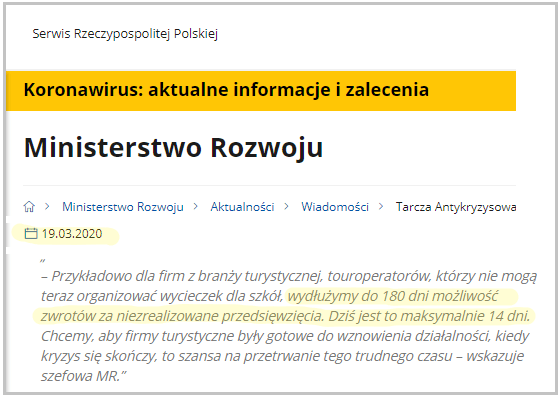Screen dimensions: 560x396
Task: Click the calendar icon beside the date
Action: click(x=31, y=234)
